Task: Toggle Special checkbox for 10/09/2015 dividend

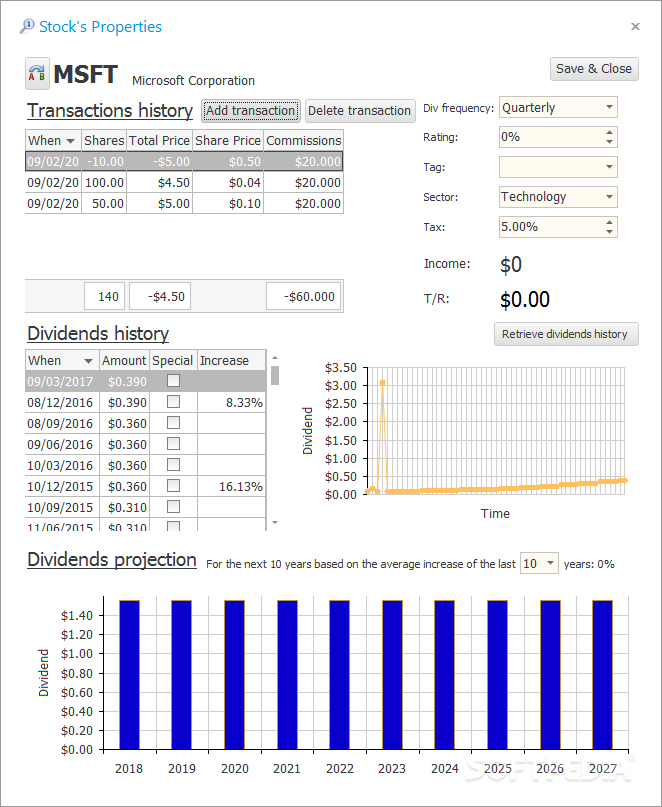Action: [x=173, y=506]
